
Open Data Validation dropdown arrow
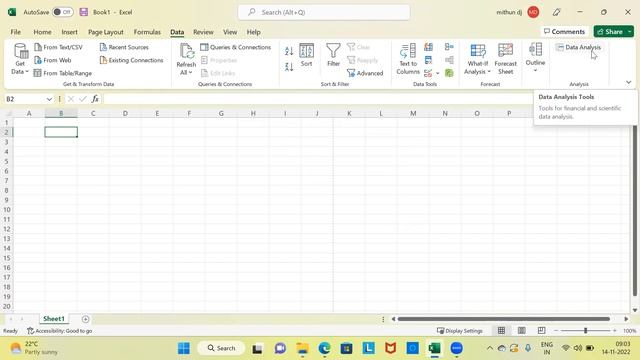click(438, 73)
